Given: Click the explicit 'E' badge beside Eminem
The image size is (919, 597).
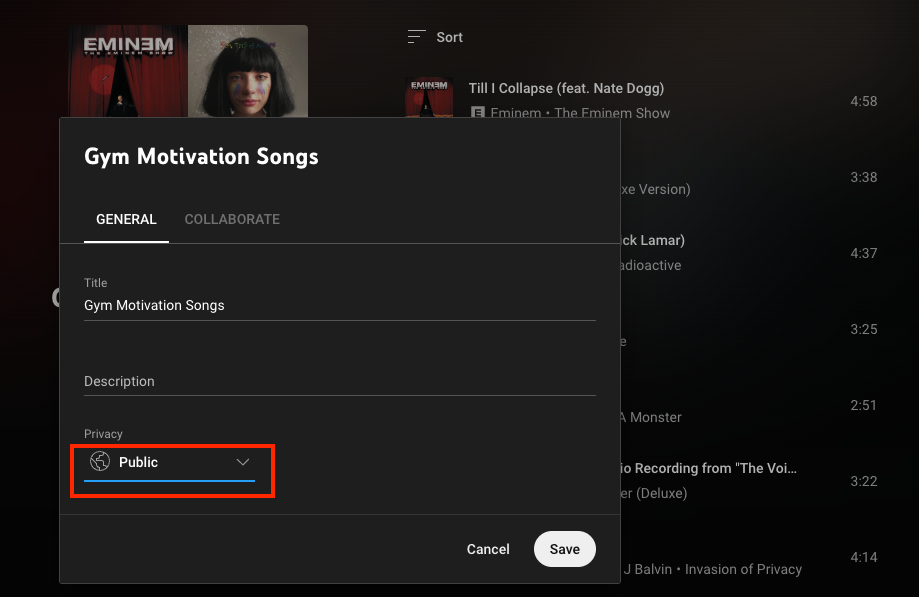Looking at the screenshot, I should [478, 113].
